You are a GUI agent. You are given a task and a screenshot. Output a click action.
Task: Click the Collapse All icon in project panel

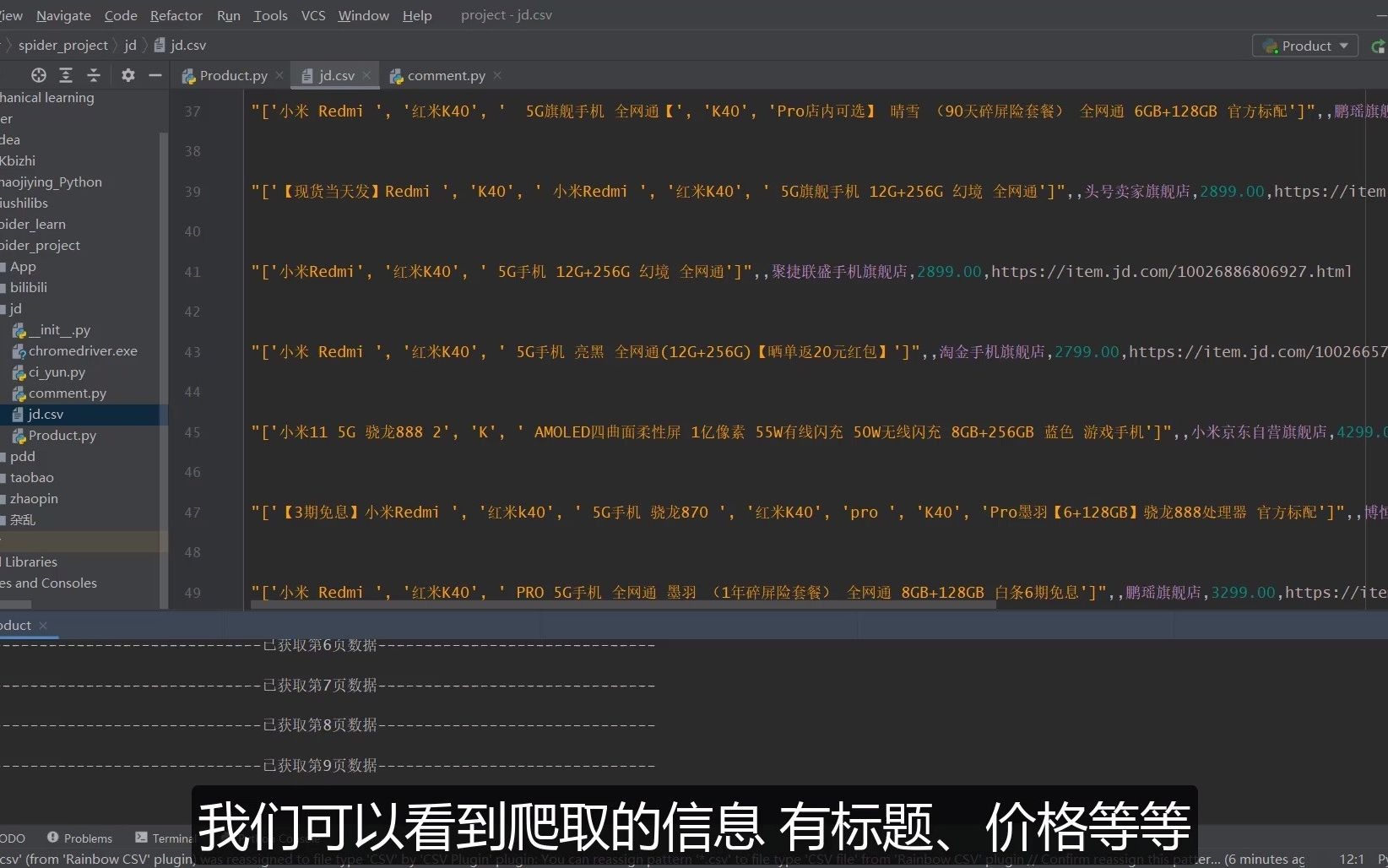94,75
